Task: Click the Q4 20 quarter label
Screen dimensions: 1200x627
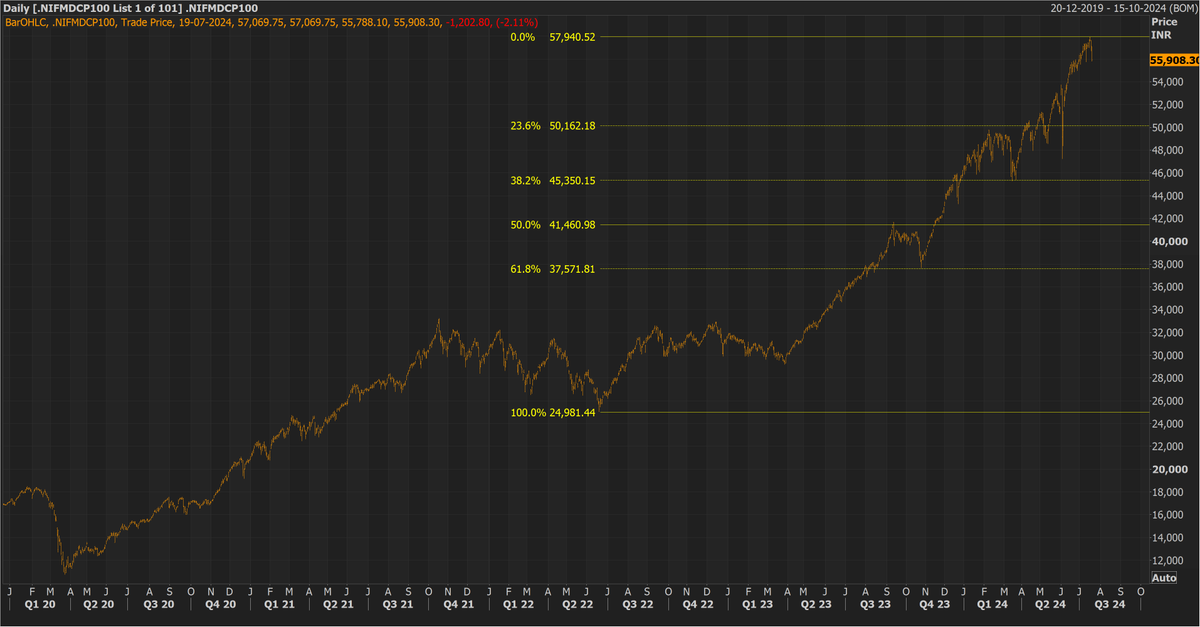Action: point(220,604)
